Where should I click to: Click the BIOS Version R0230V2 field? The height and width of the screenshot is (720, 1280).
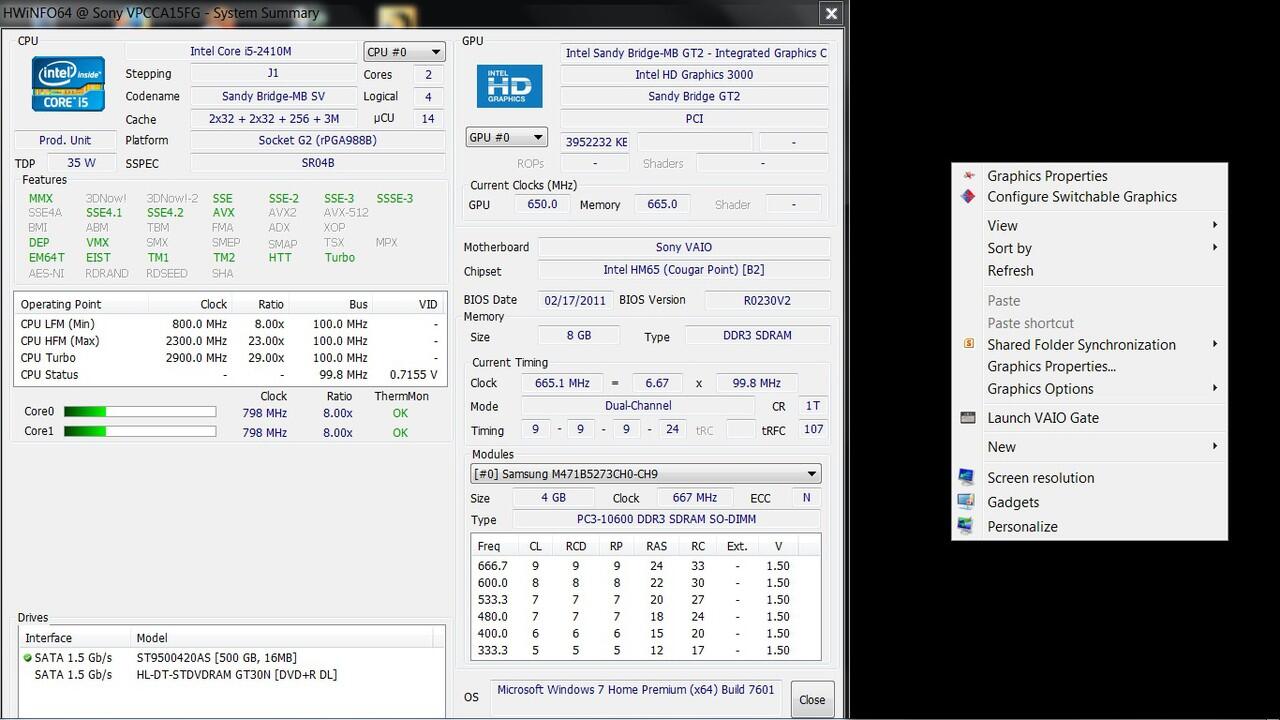tap(767, 300)
